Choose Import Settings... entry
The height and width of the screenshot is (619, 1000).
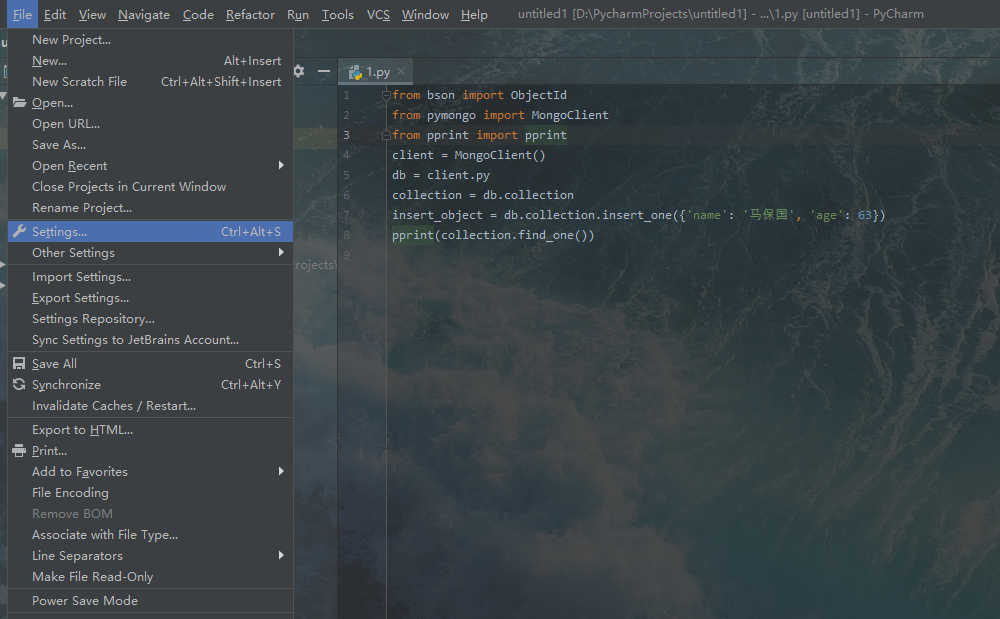click(x=151, y=277)
